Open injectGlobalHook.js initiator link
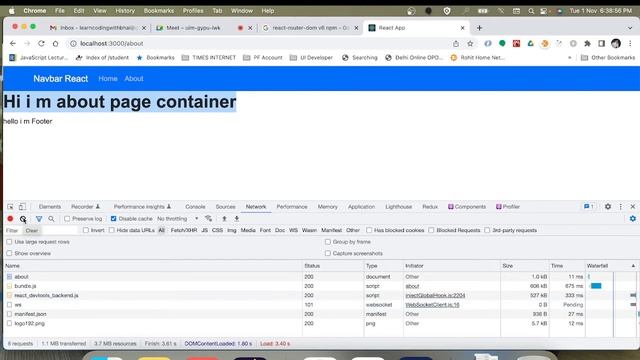The width and height of the screenshot is (640, 360). click(x=435, y=296)
